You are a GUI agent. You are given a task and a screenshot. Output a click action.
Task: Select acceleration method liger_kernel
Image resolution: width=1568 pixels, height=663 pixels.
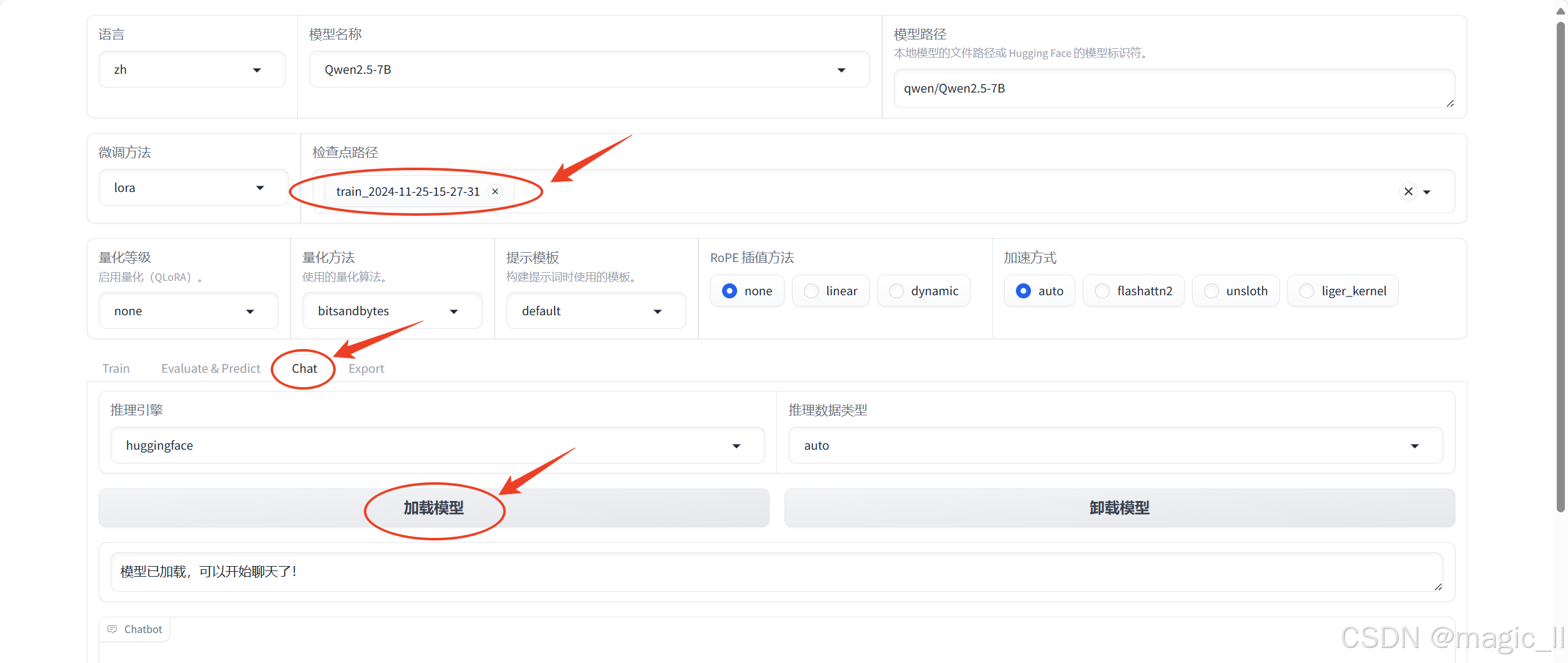pyautogui.click(x=1342, y=291)
